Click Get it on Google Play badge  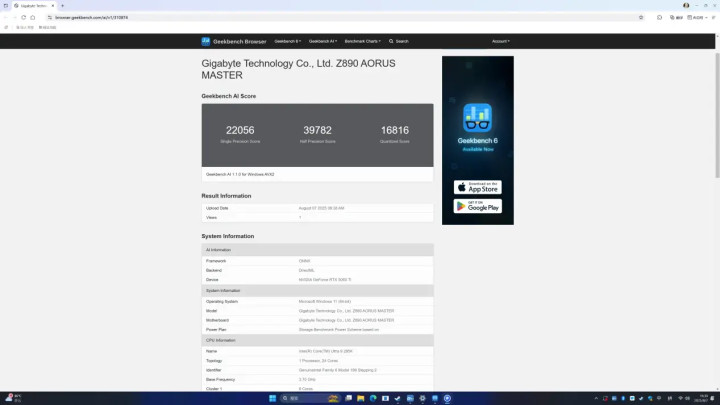click(x=478, y=206)
